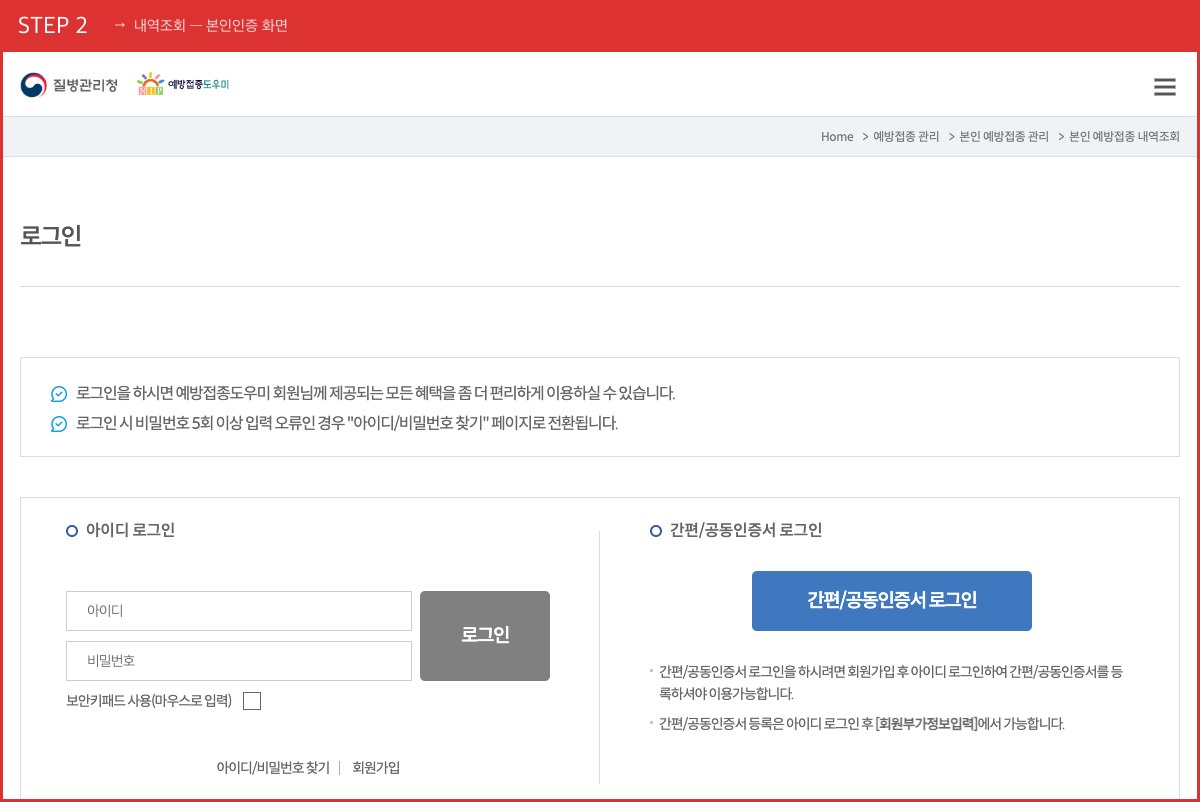Click notice about 회원님께 제공되는 모든 혜택

point(375,393)
